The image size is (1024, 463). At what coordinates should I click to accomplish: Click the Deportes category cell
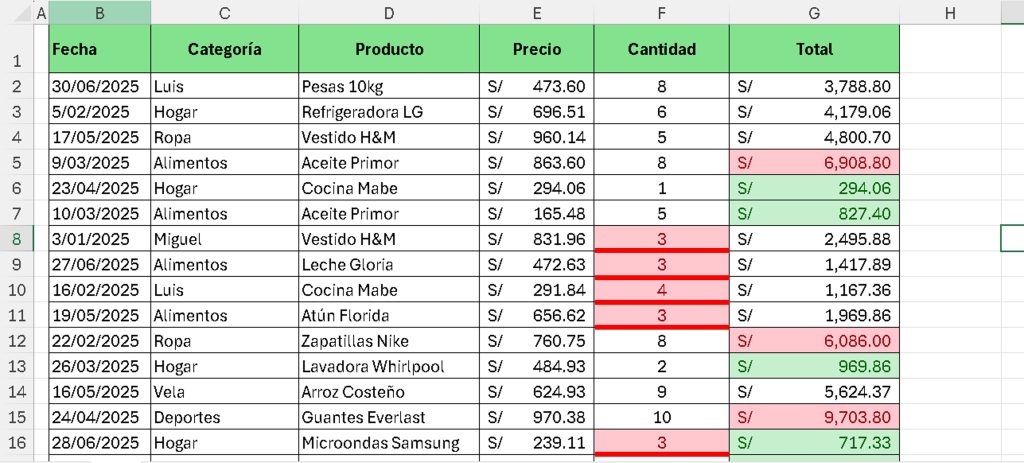coord(225,417)
